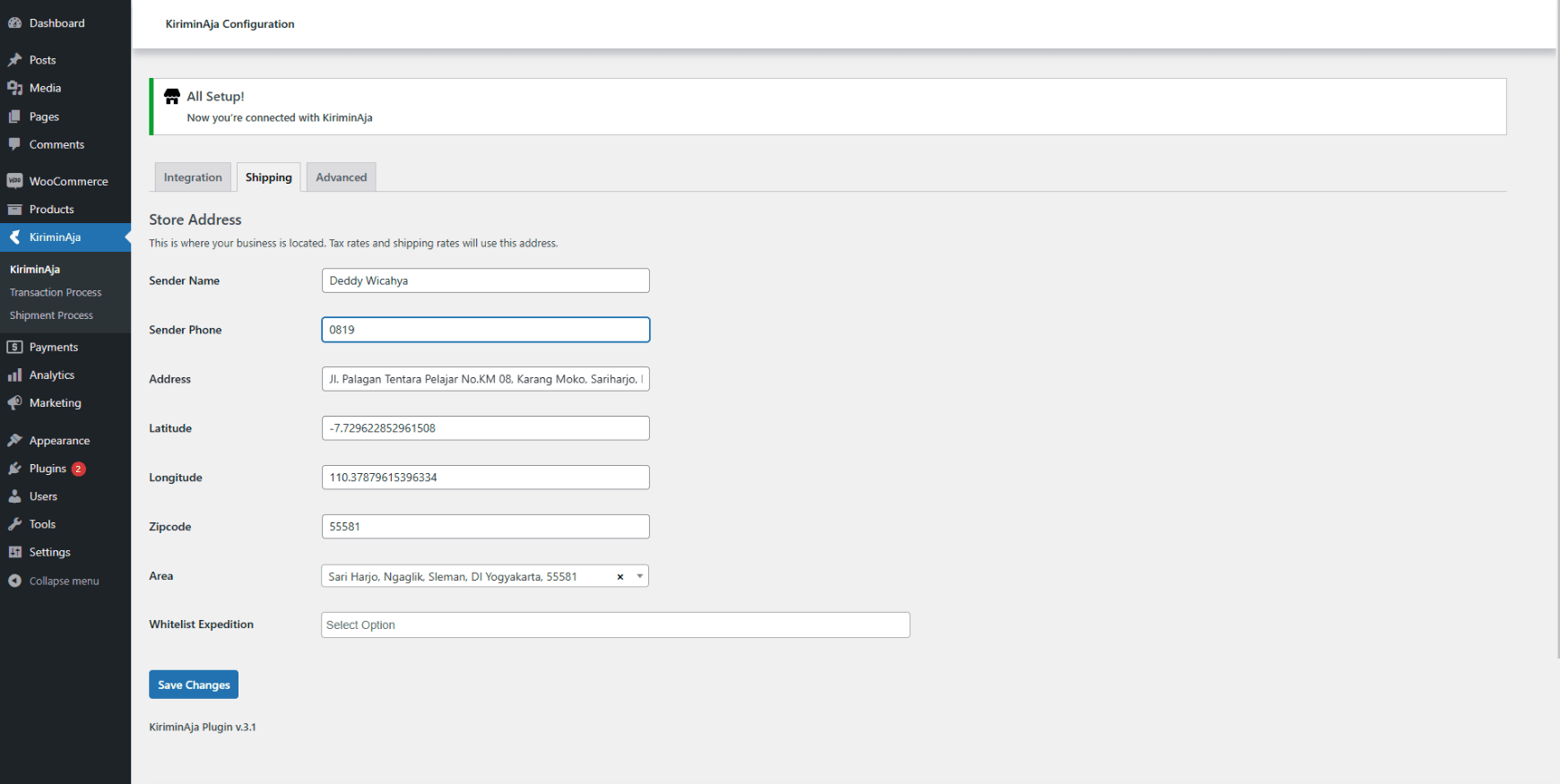The width and height of the screenshot is (1560, 784).
Task: Click the Products box icon
Action: 14,210
